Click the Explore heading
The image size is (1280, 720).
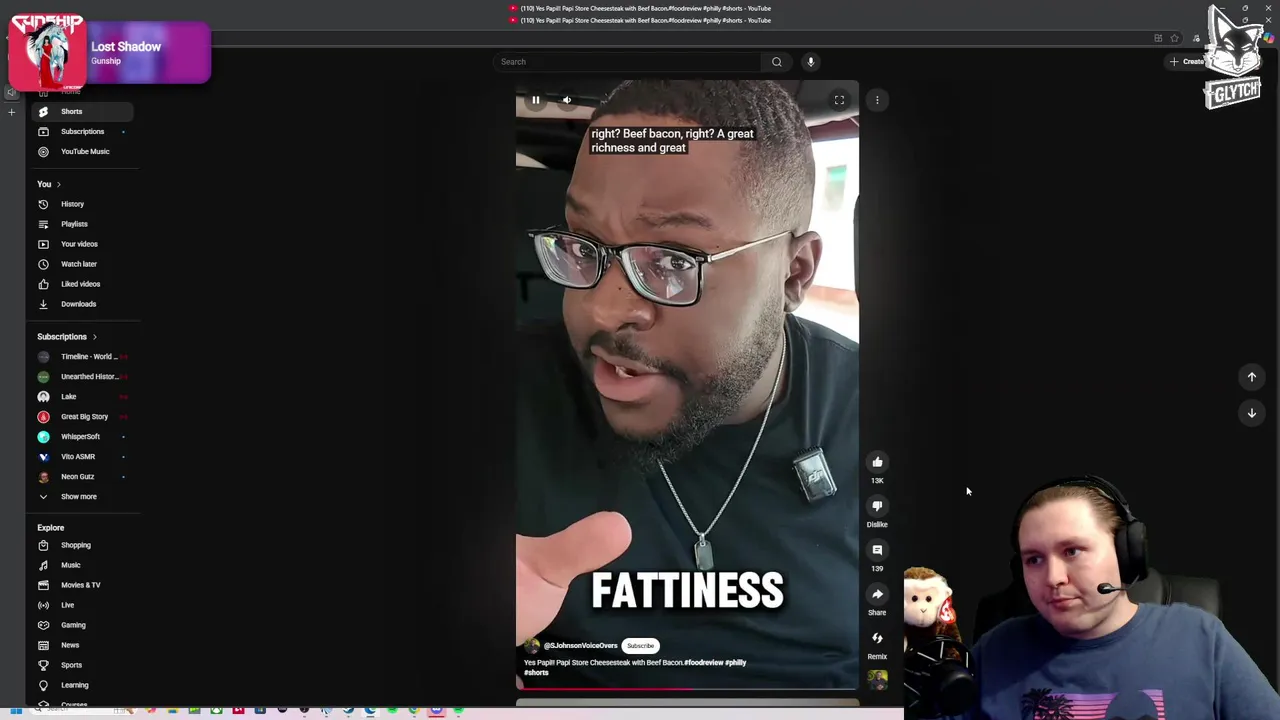point(51,528)
